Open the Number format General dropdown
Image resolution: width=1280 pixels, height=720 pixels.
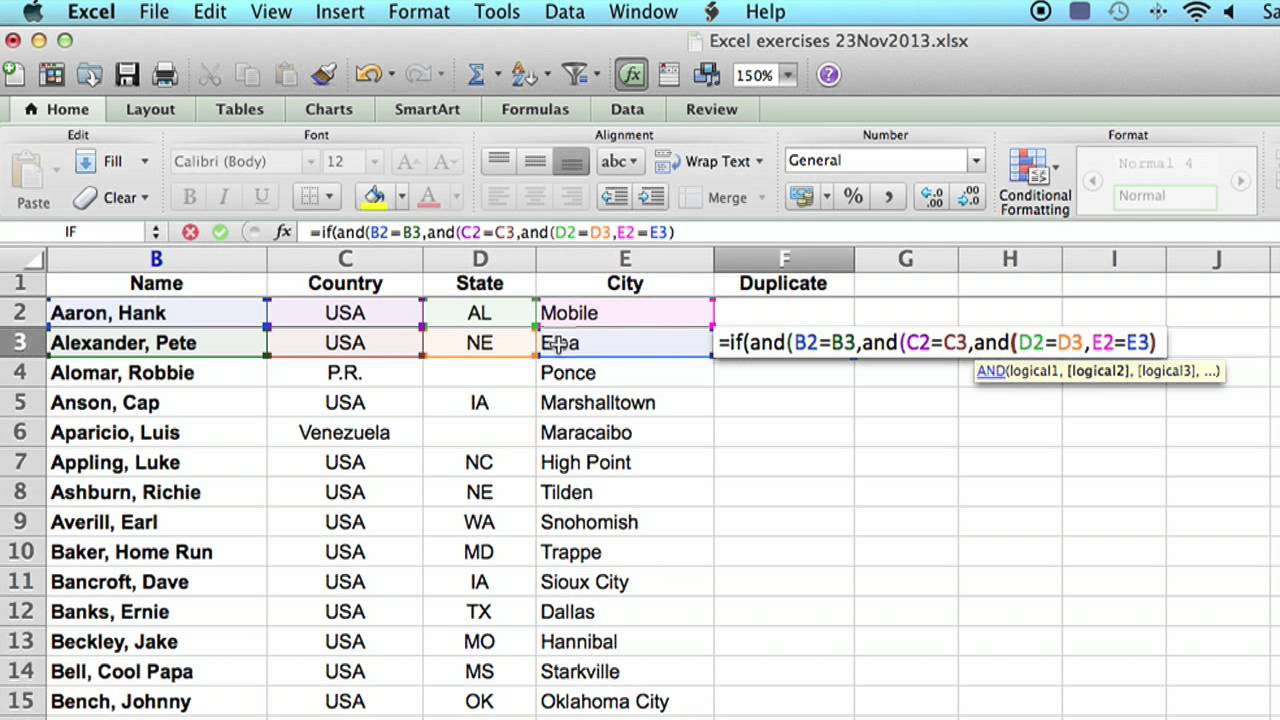(975, 161)
